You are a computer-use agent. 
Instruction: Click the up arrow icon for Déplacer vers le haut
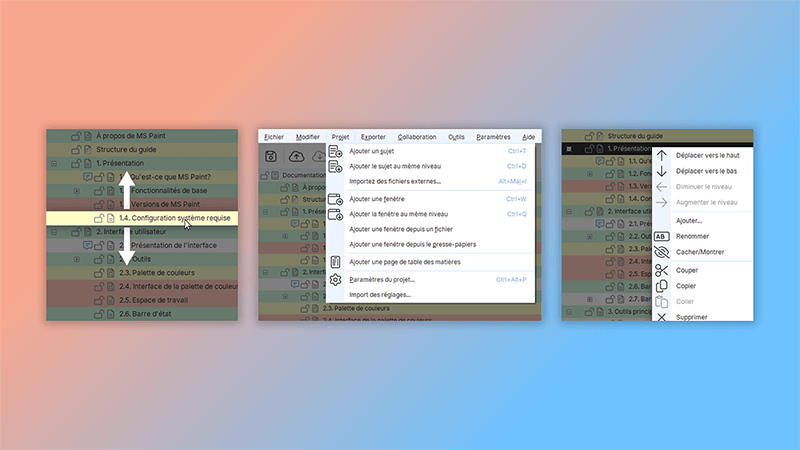[661, 156]
